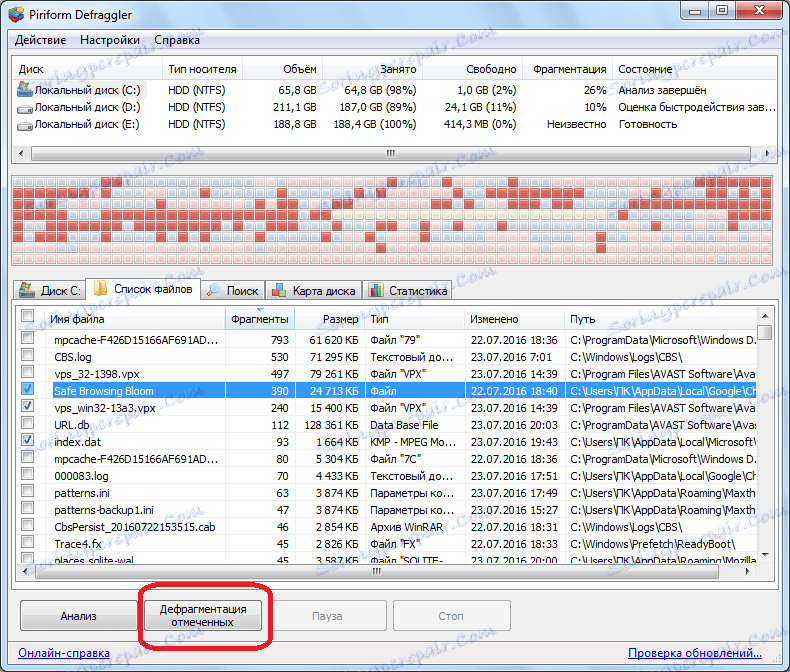Click Проверка обновлений link

695,653
